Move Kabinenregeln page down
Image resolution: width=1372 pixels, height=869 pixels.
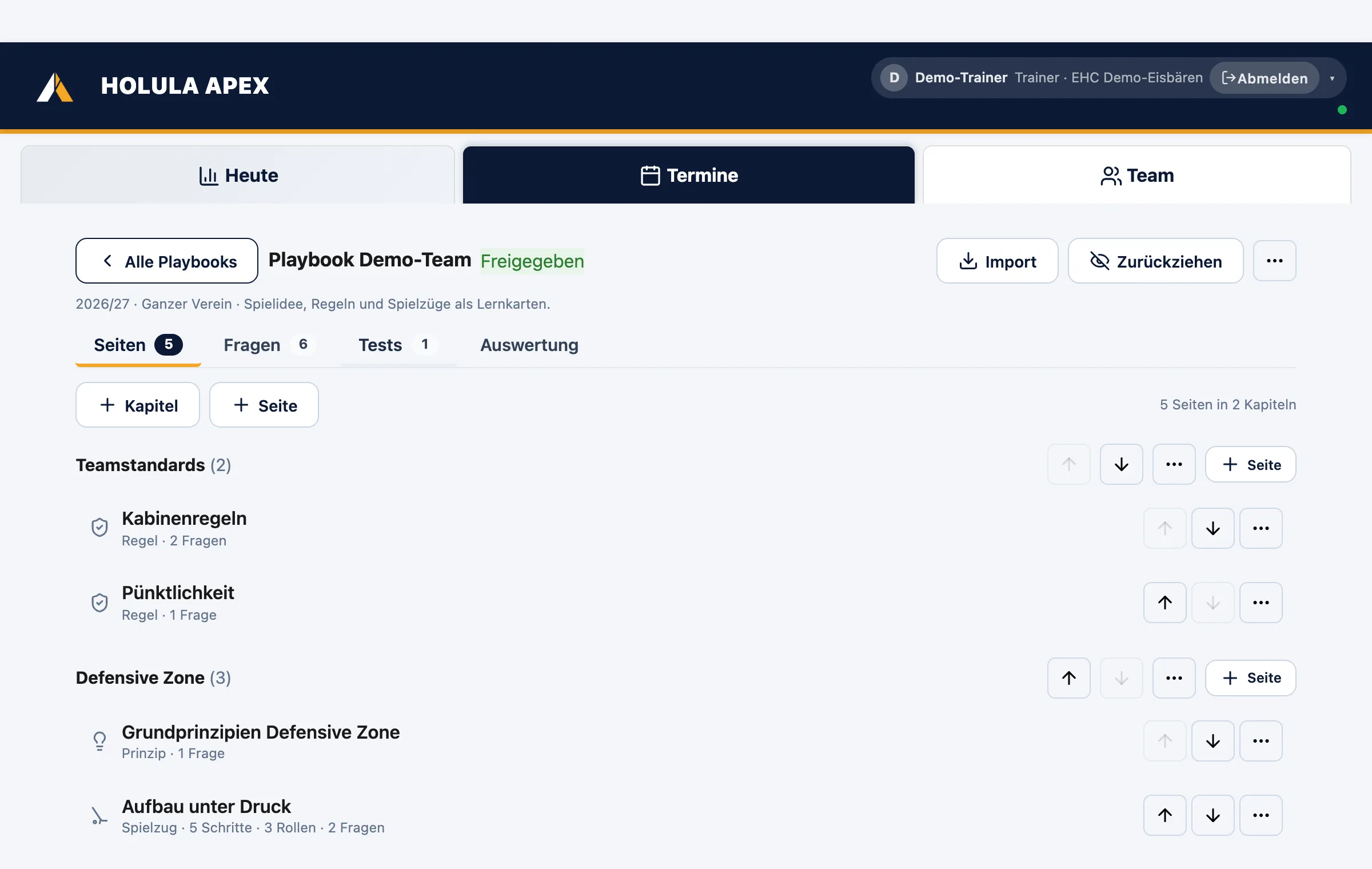1213,528
